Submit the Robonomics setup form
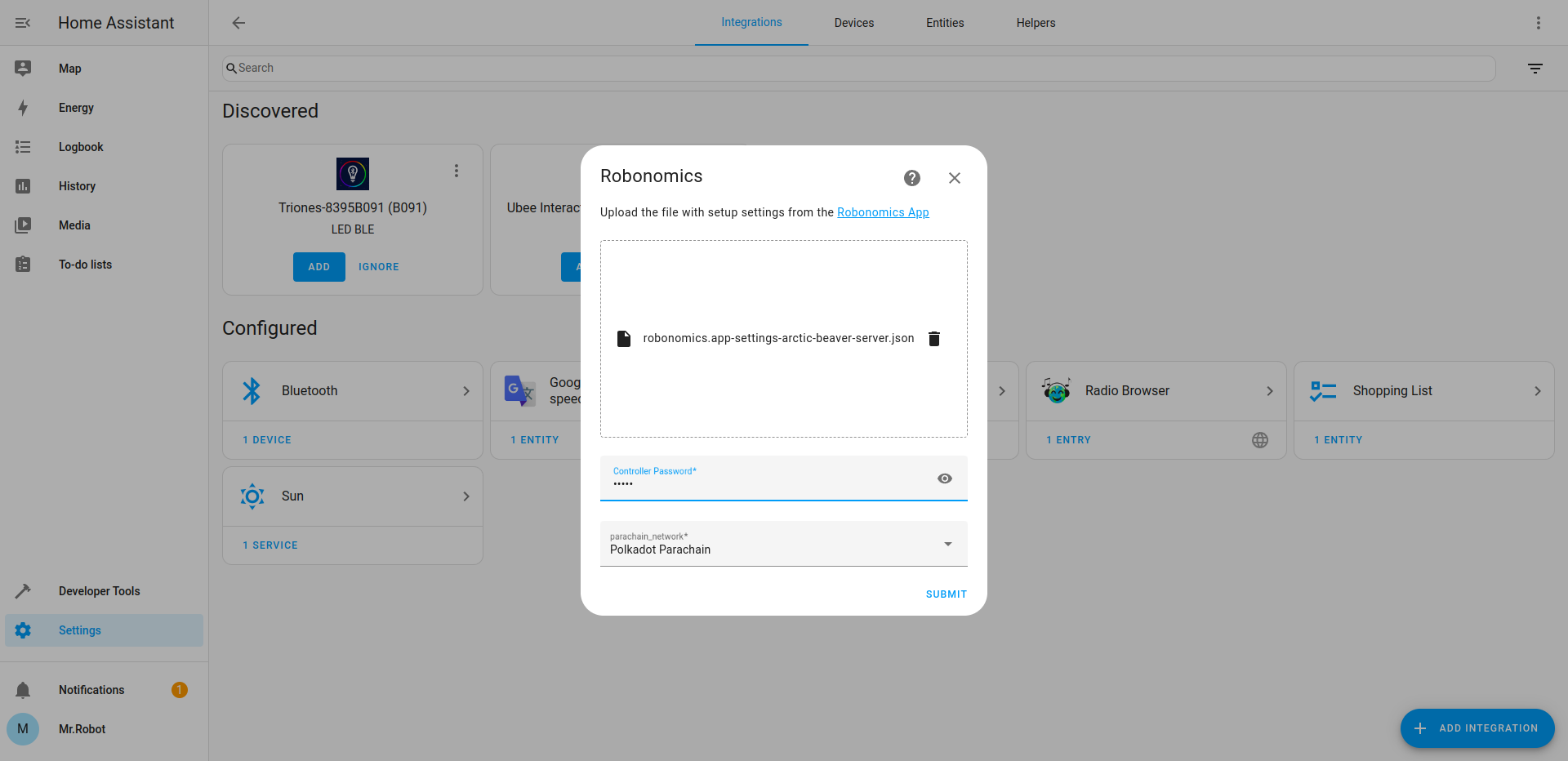 point(947,594)
